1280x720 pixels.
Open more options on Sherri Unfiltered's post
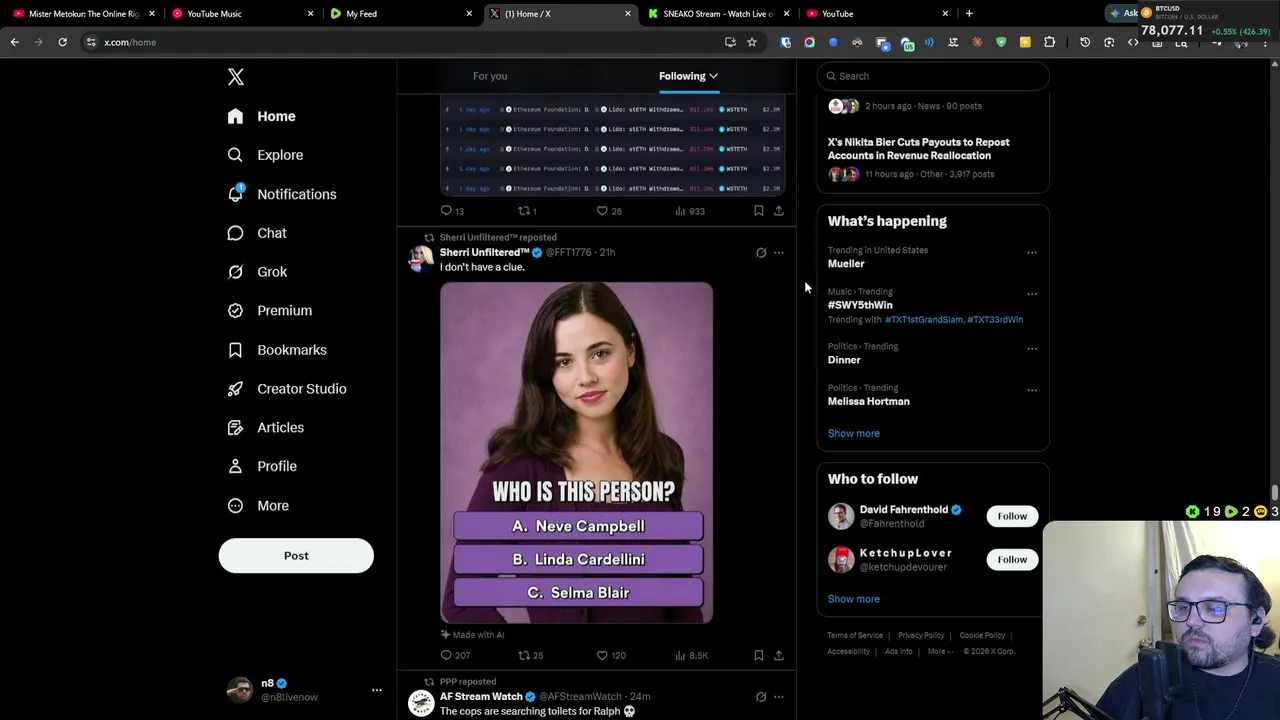click(x=779, y=253)
